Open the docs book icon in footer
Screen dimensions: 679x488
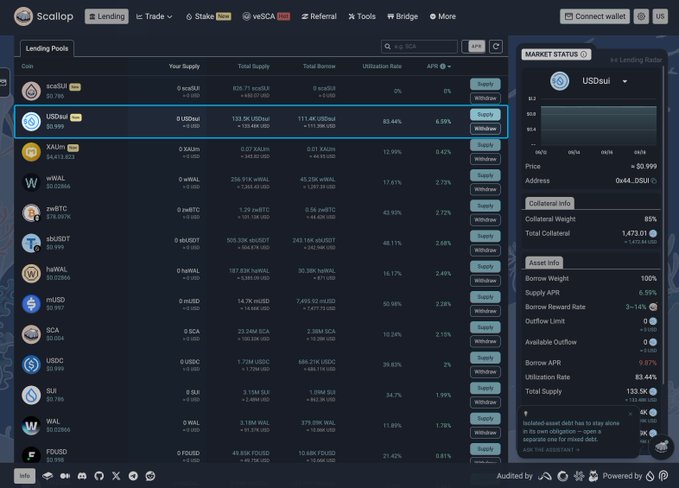(48, 476)
